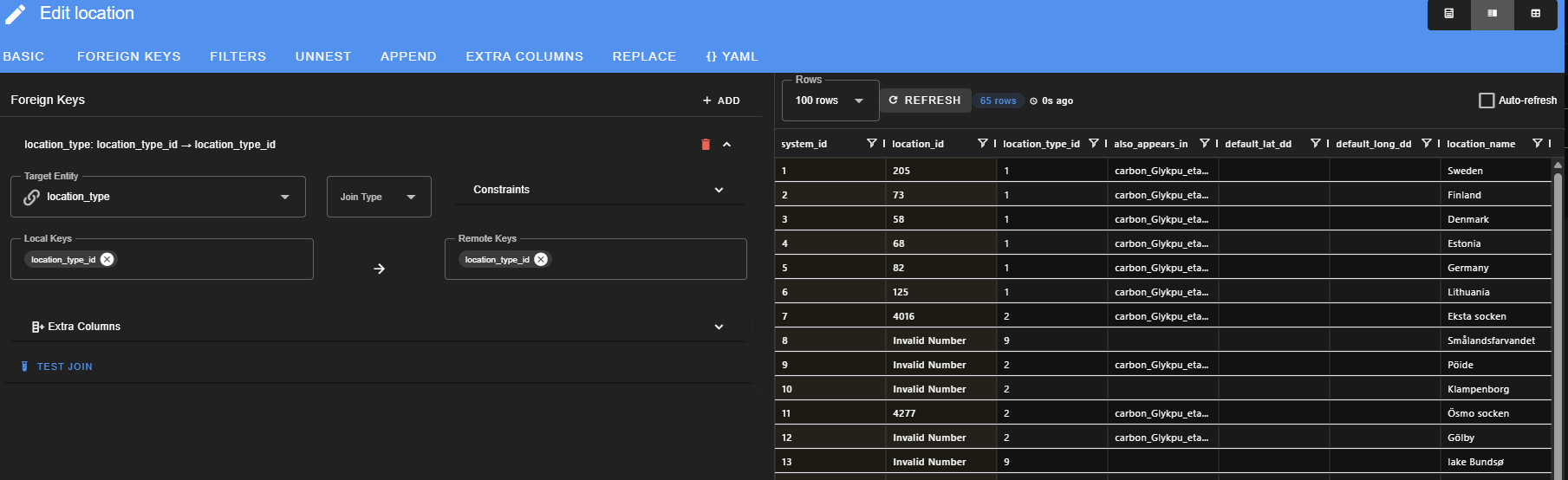The image size is (1568, 480).
Task: Open filter for system_id column
Action: coord(871,144)
